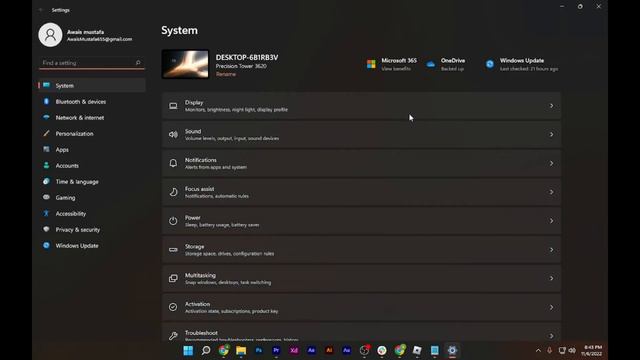Click the user profile avatar
Viewport: 640px width, 360px height.
click(50, 35)
